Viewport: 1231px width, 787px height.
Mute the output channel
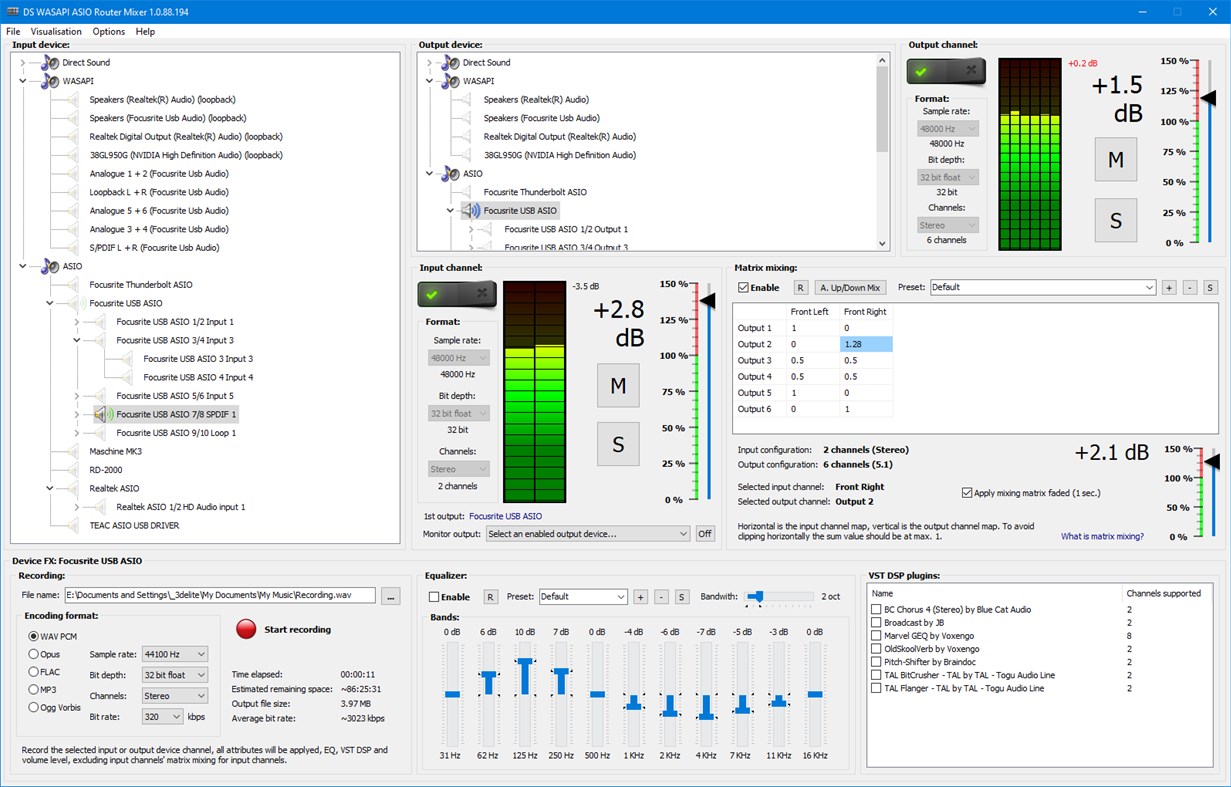tap(1116, 159)
